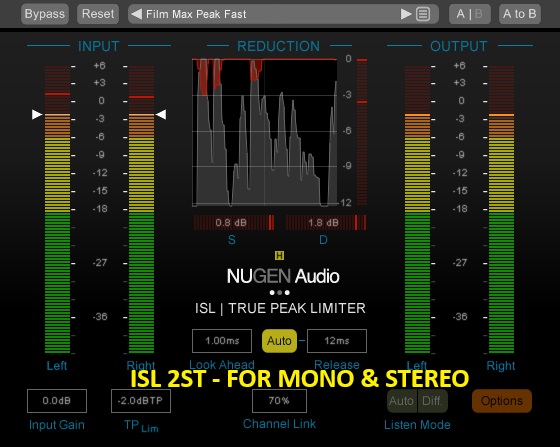Open the Options button
The width and height of the screenshot is (560, 447).
(x=502, y=401)
